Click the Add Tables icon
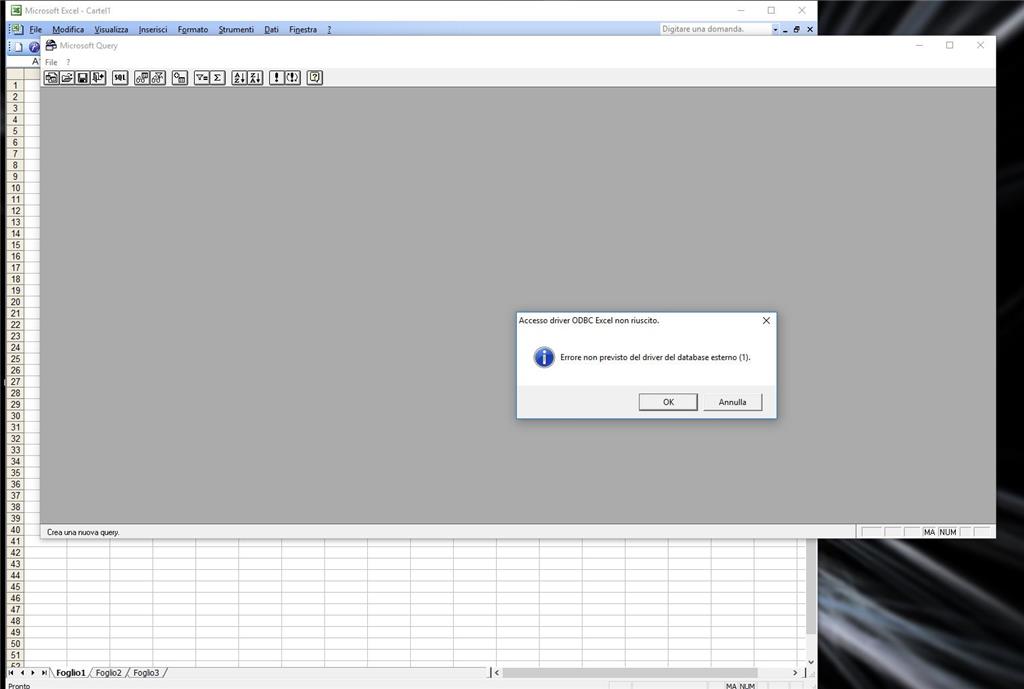Image resolution: width=1024 pixels, height=689 pixels. (x=180, y=78)
